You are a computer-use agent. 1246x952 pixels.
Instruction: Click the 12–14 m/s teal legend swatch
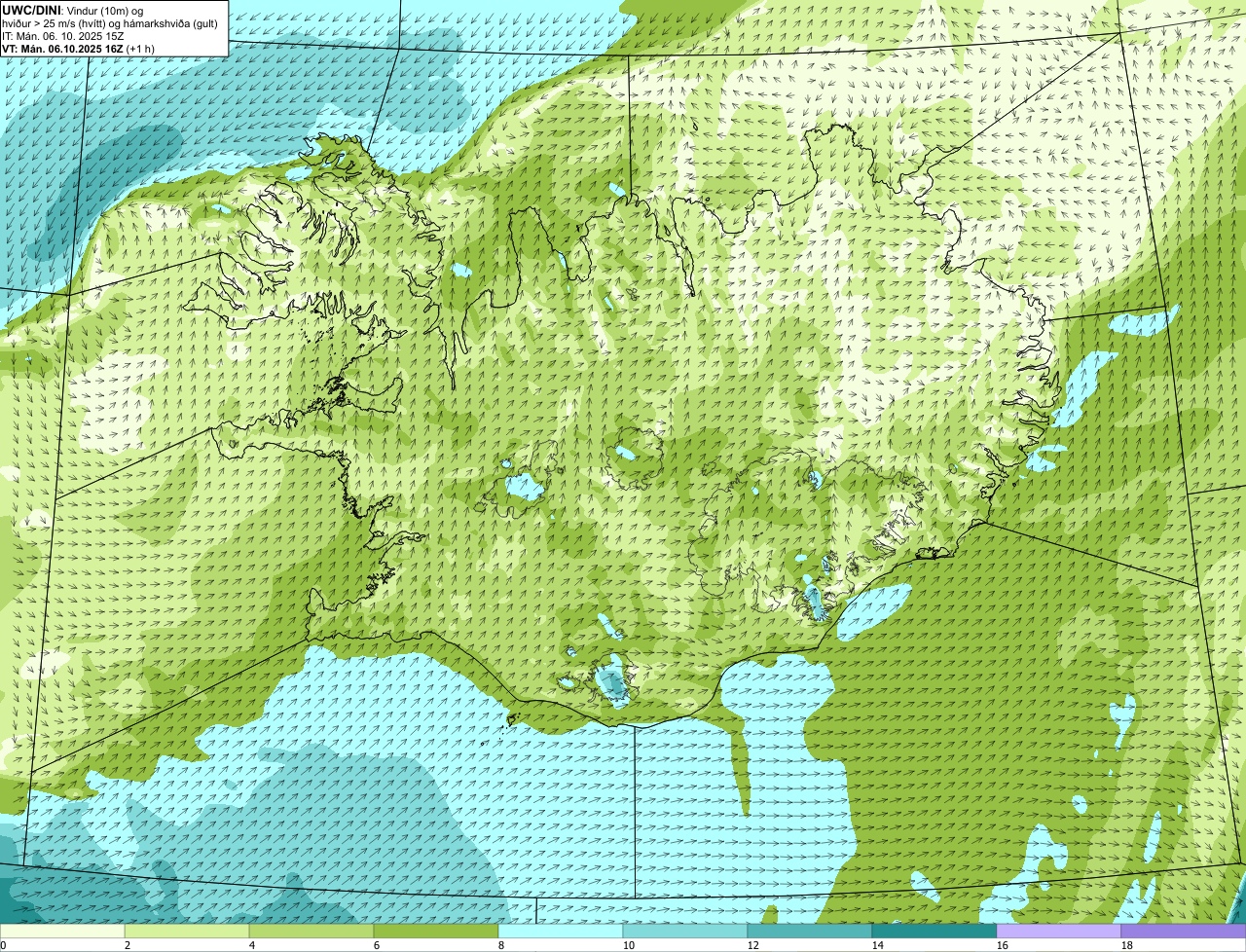pyautogui.click(x=810, y=931)
